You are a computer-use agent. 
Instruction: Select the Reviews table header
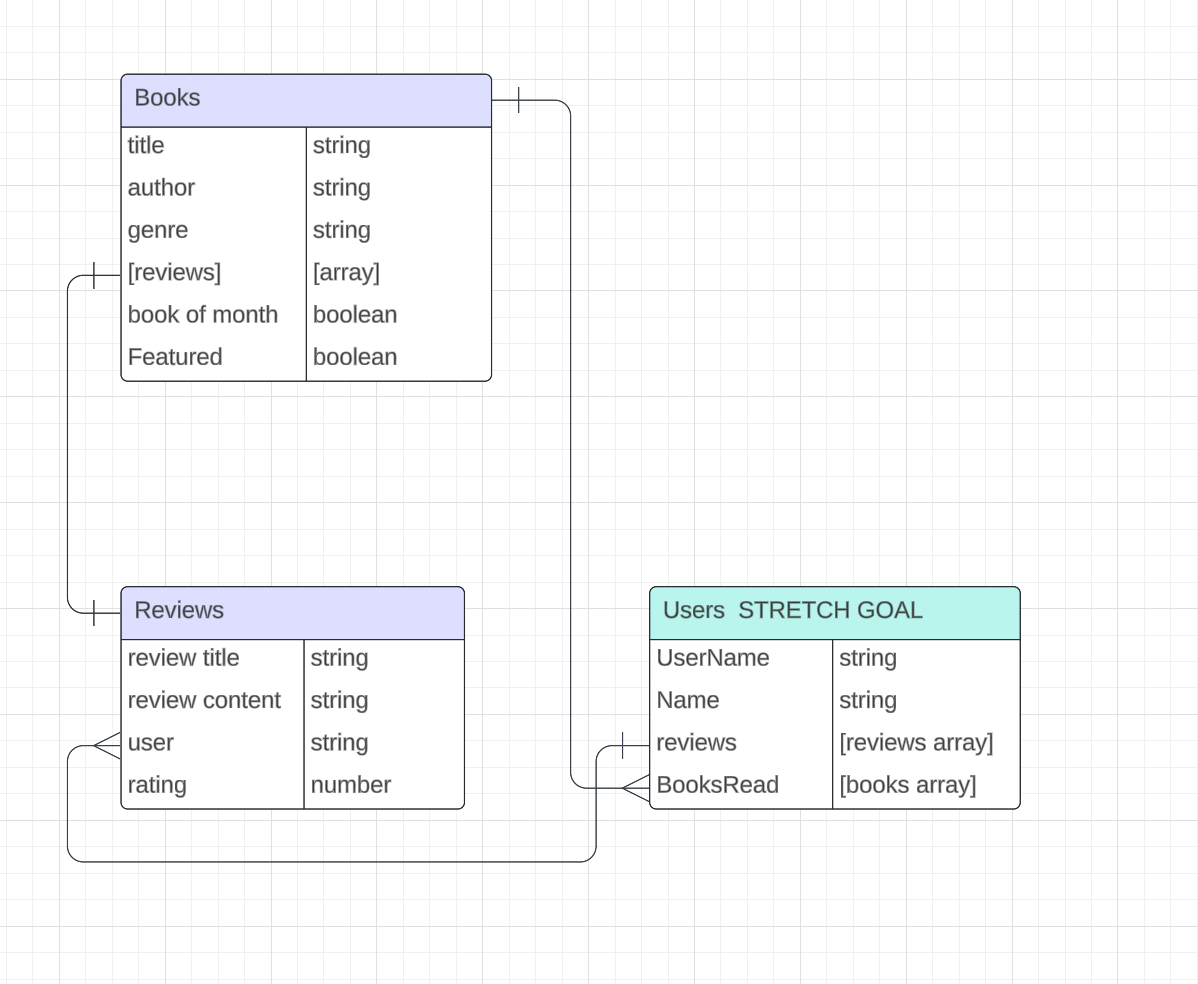coord(293,613)
